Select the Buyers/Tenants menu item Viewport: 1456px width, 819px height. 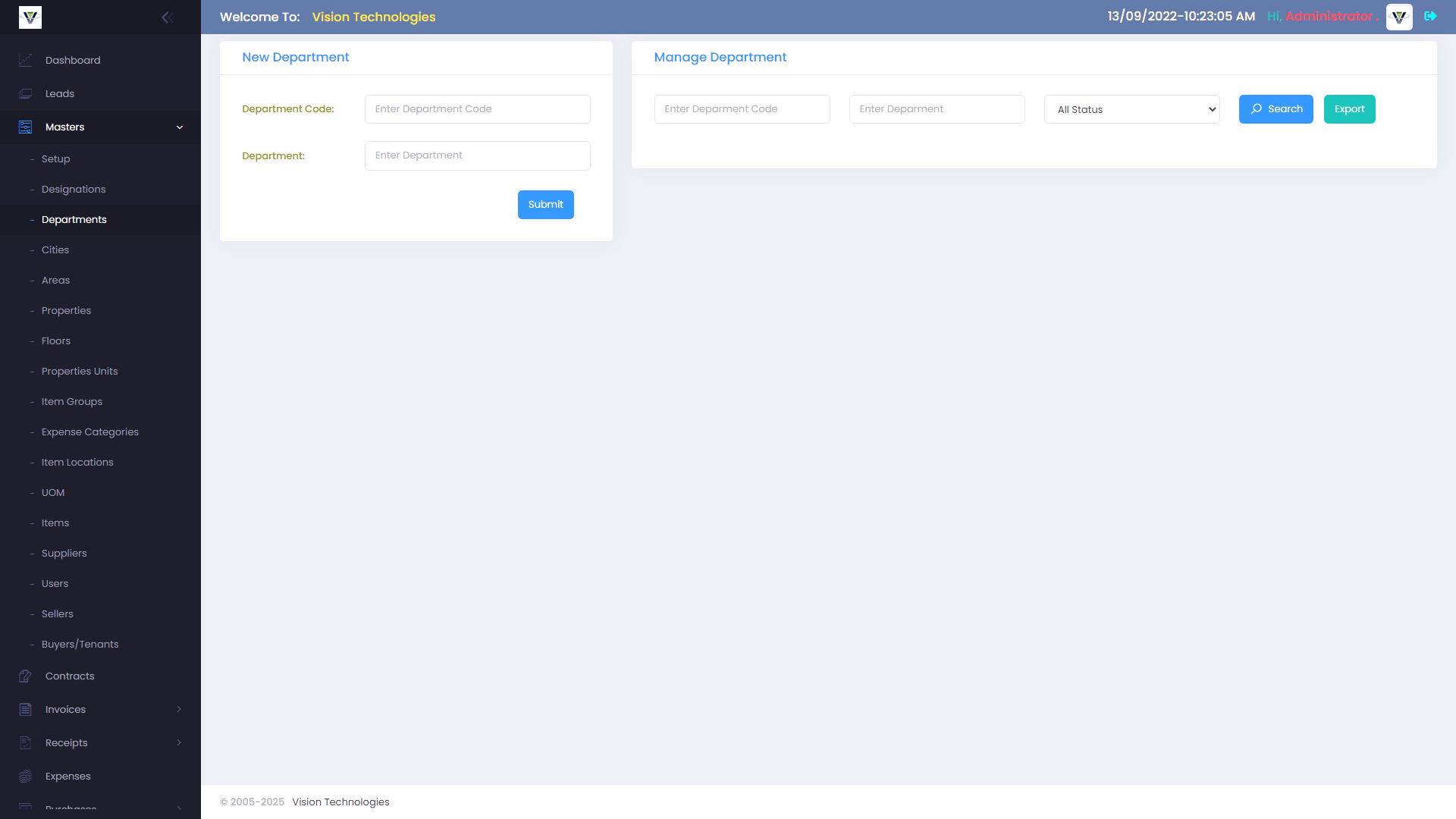point(80,644)
